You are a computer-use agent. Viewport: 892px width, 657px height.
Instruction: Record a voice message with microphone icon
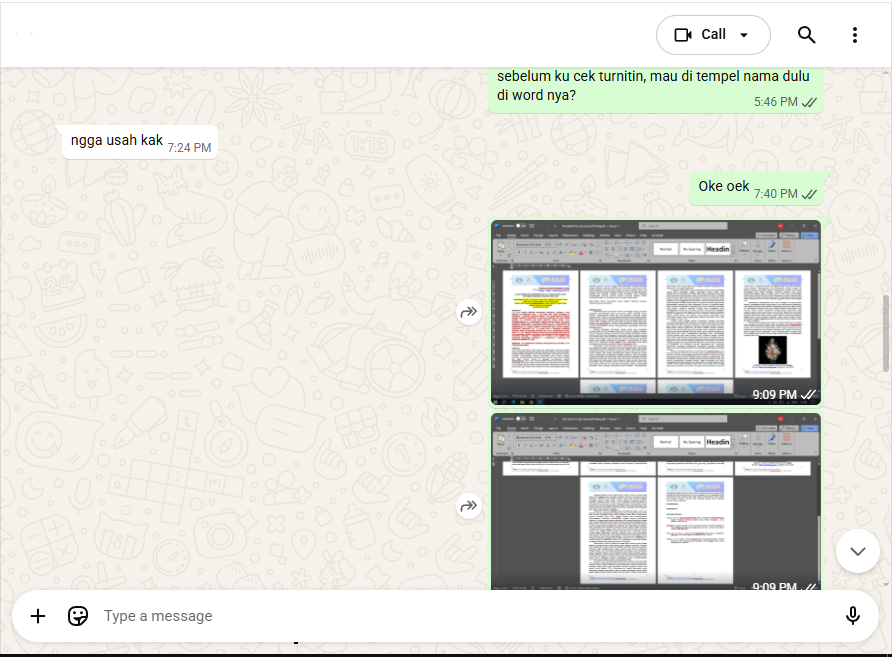852,616
